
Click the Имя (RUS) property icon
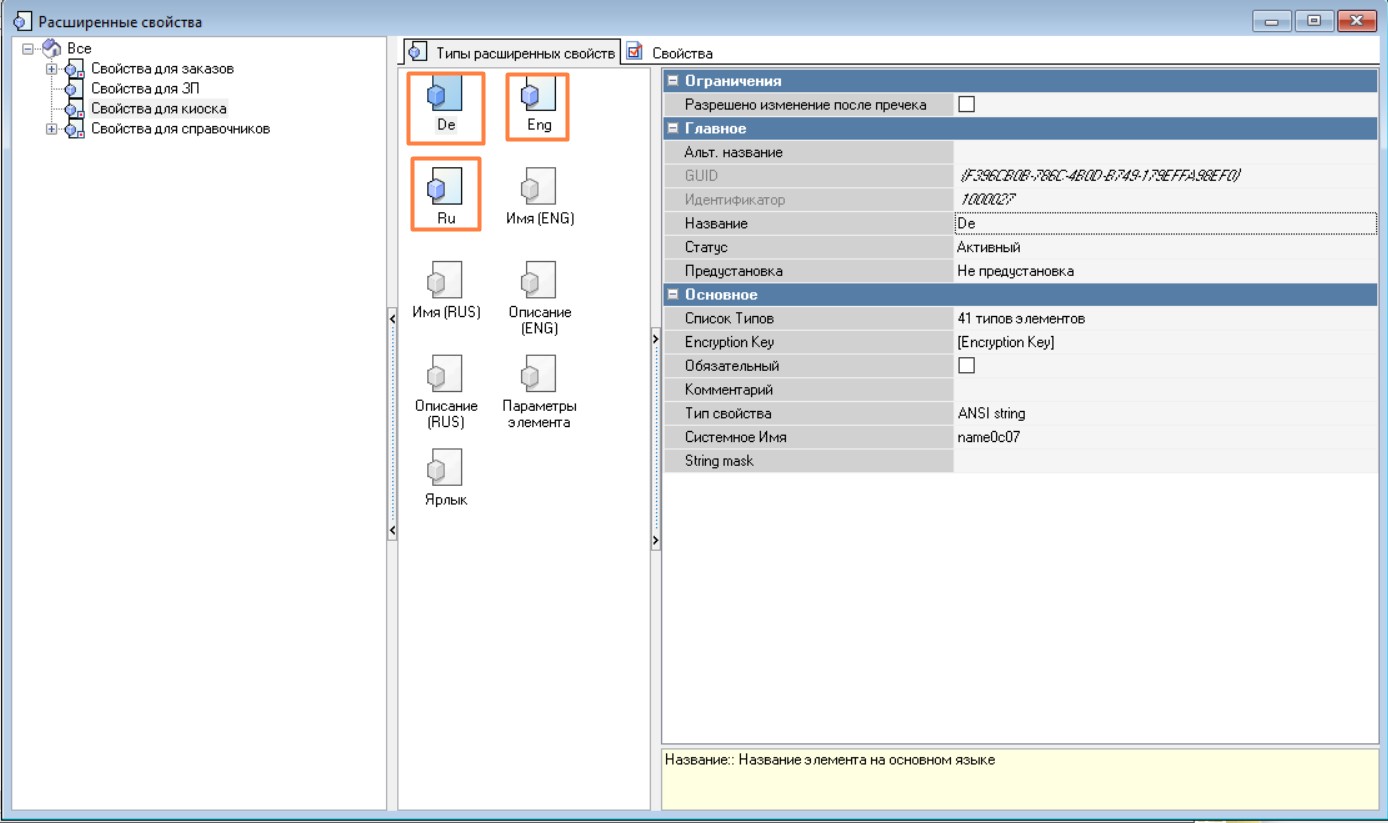pyautogui.click(x=445, y=280)
